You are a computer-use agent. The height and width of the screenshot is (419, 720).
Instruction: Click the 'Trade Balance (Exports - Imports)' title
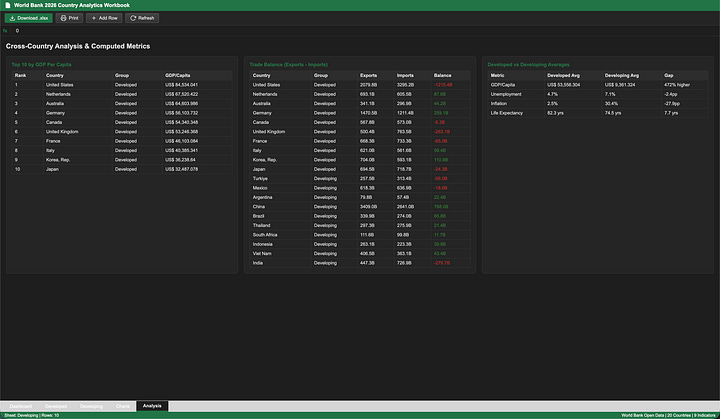[289, 65]
